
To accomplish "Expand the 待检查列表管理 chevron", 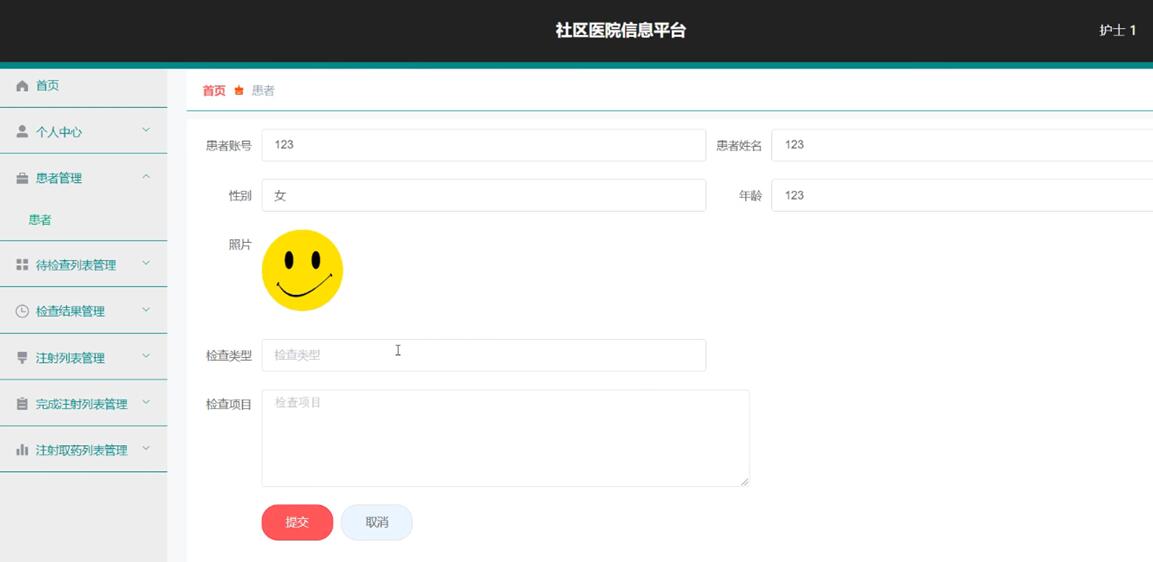I will [146, 263].
